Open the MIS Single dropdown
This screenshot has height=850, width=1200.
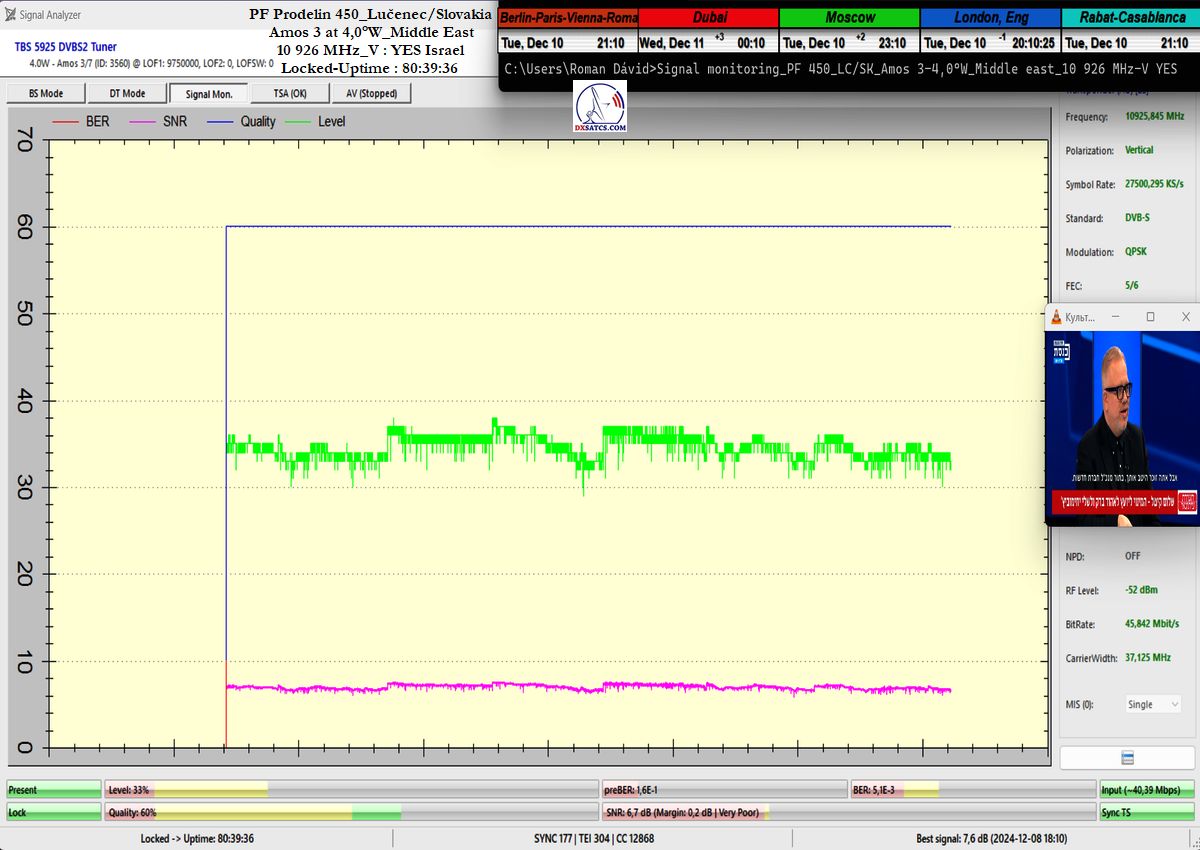pyautogui.click(x=1153, y=704)
